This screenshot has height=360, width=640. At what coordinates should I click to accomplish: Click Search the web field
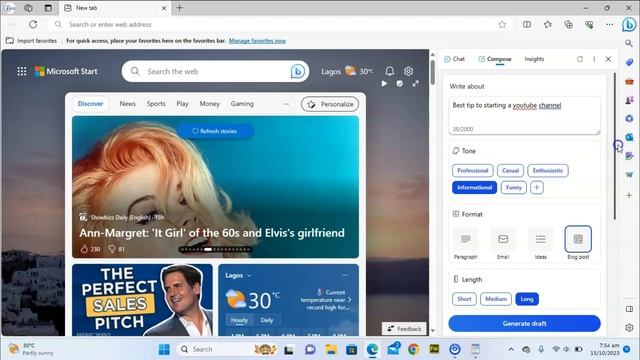pyautogui.click(x=216, y=71)
